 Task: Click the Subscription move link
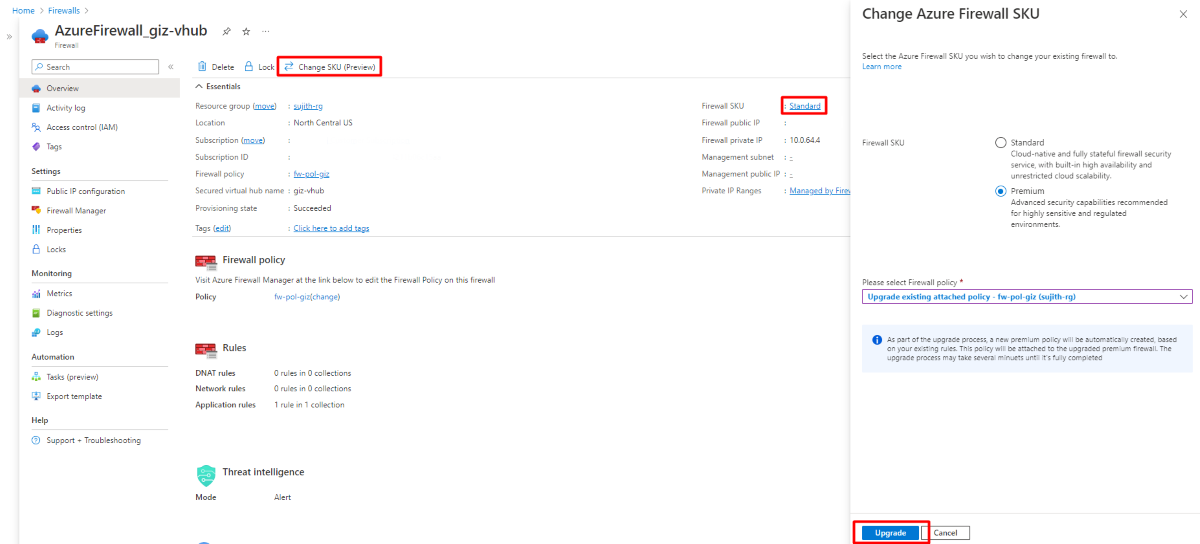253,140
